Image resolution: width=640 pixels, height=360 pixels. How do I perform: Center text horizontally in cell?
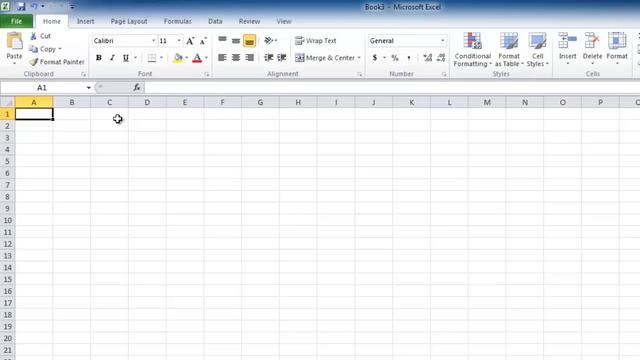(236, 58)
